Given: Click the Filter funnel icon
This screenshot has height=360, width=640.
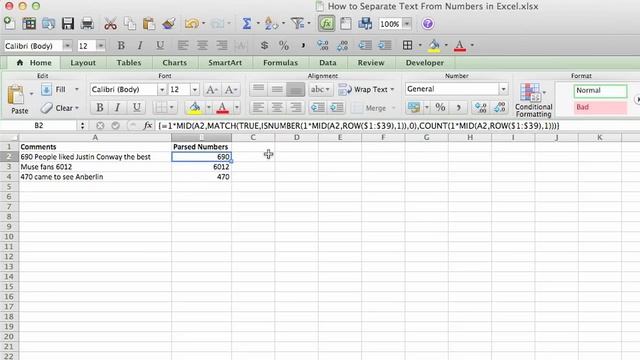Looking at the screenshot, I should (297, 24).
